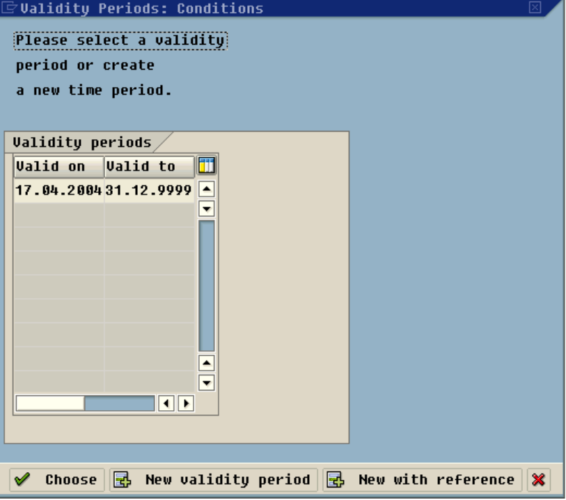Step the table up with top arrow

tap(206, 189)
